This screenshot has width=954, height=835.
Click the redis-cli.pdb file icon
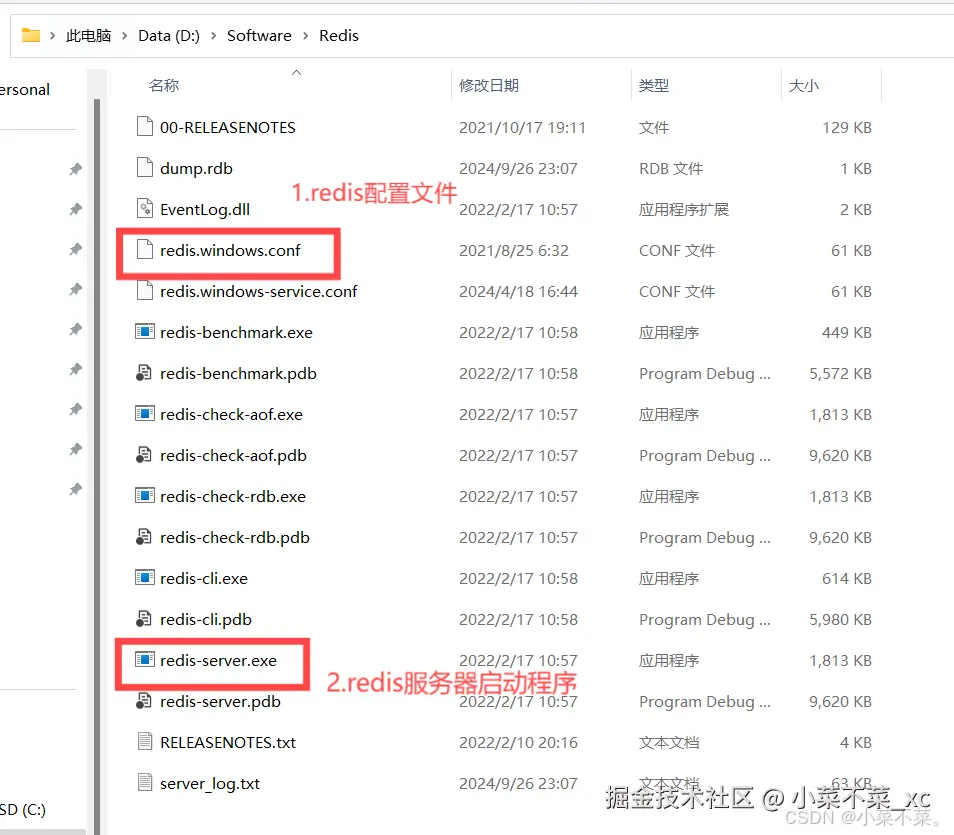(x=144, y=619)
